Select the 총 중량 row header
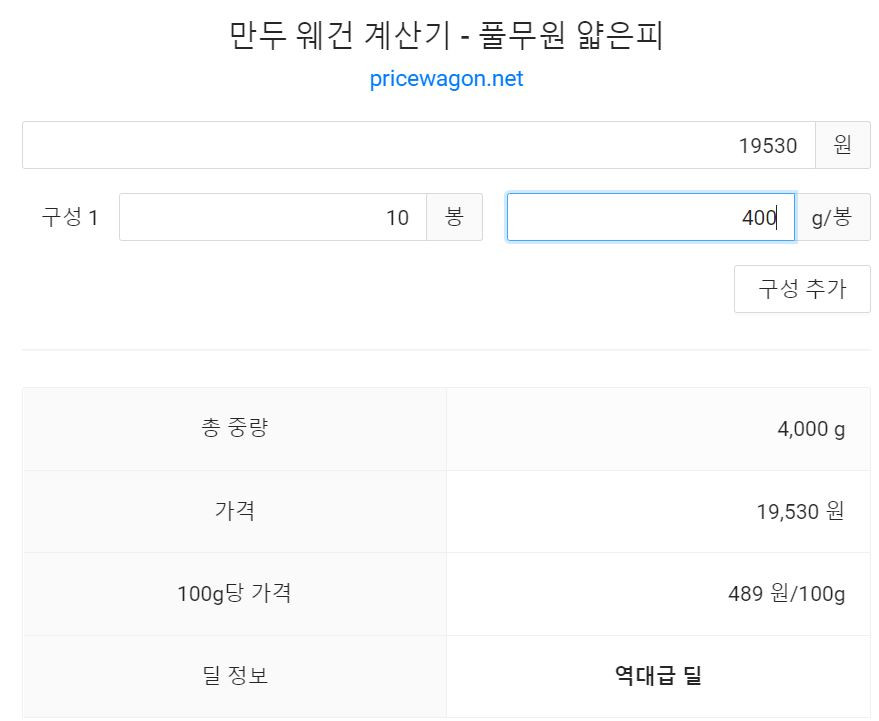This screenshot has height=721, width=879. tap(234, 428)
